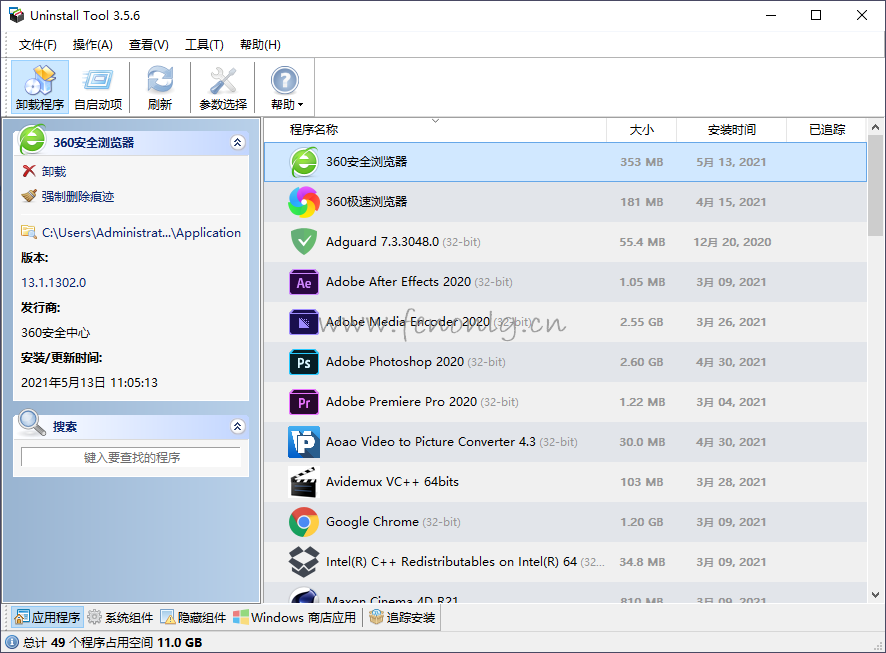Select Adobe Photoshop 2020 icon
The width and height of the screenshot is (886, 653).
(304, 362)
